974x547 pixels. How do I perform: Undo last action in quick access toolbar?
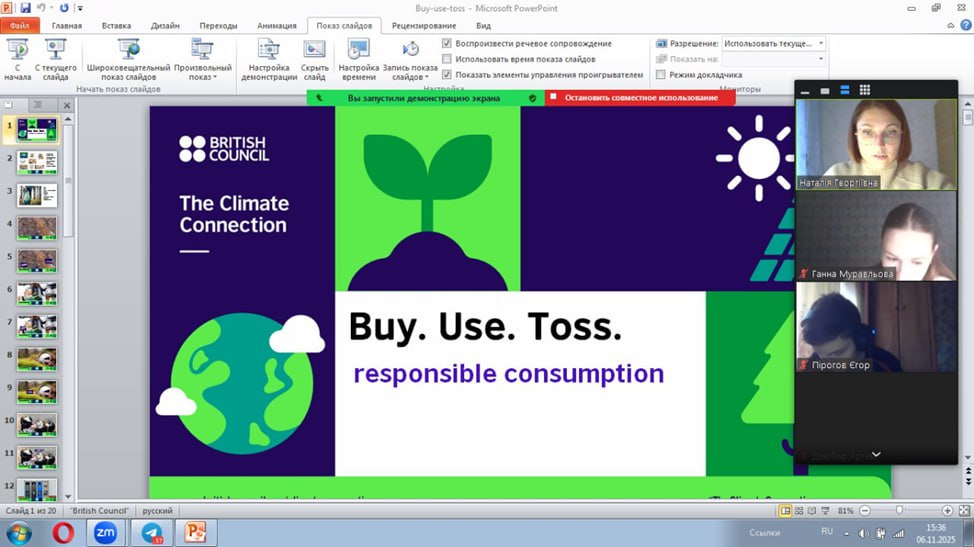click(x=41, y=8)
